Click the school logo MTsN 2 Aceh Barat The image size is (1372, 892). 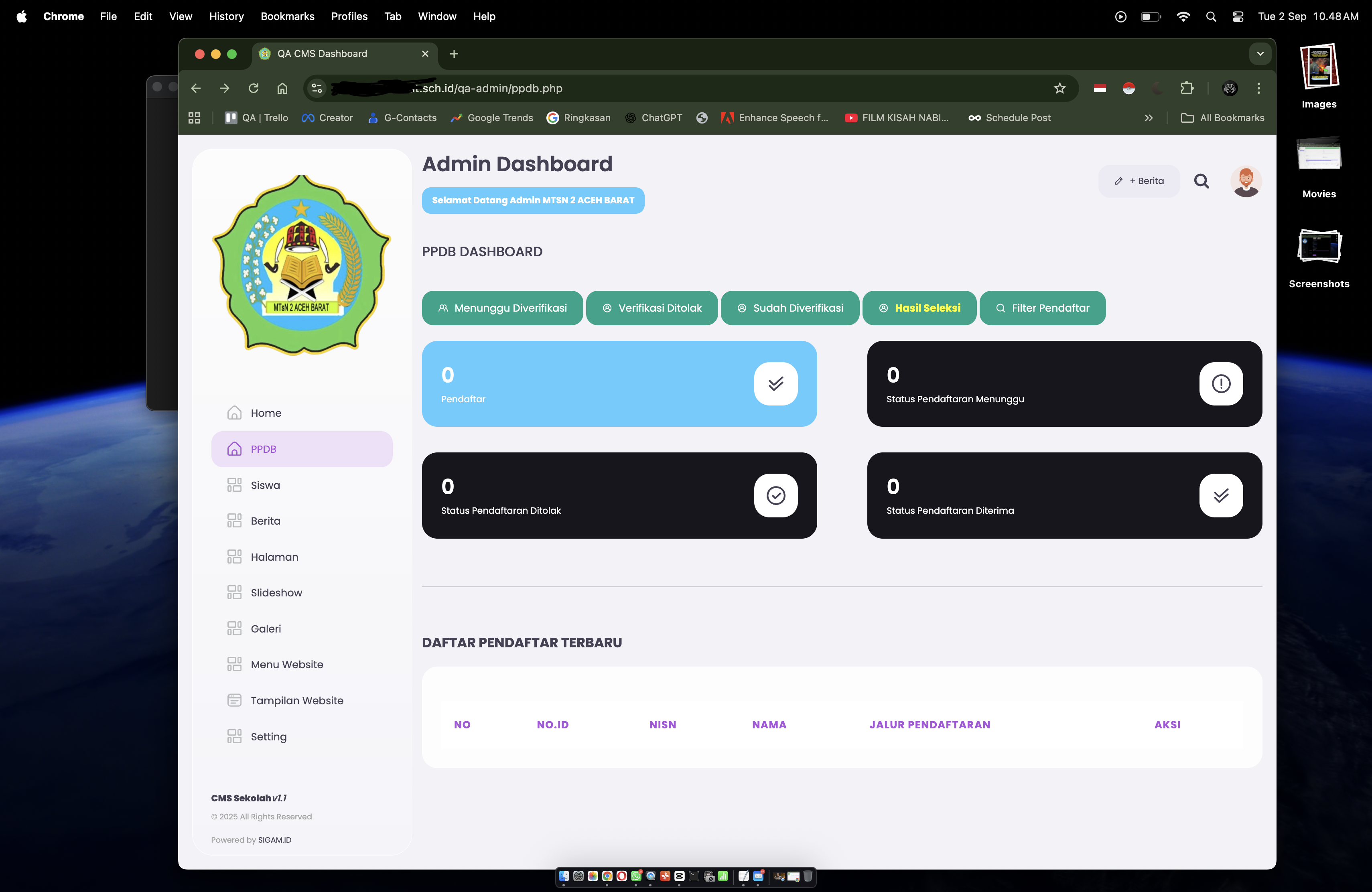[x=302, y=264]
